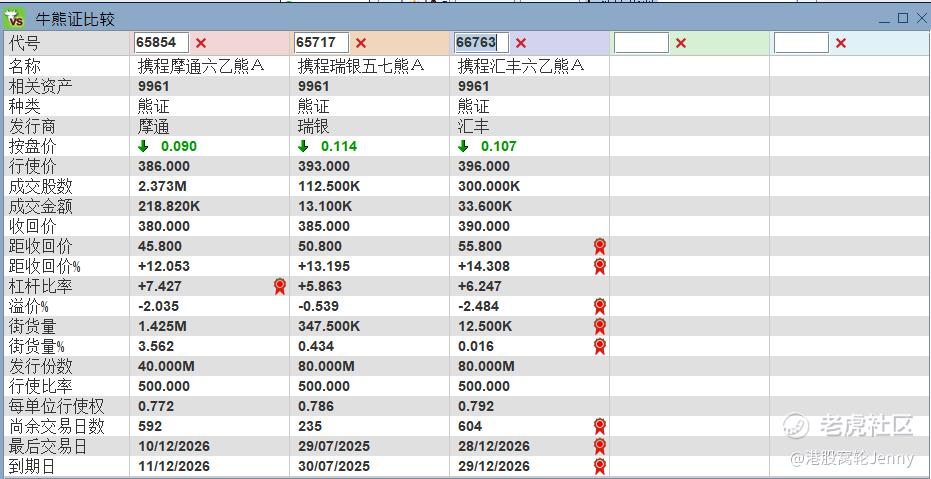Click the code input field containing 65854
The height and width of the screenshot is (479, 931).
(162, 43)
